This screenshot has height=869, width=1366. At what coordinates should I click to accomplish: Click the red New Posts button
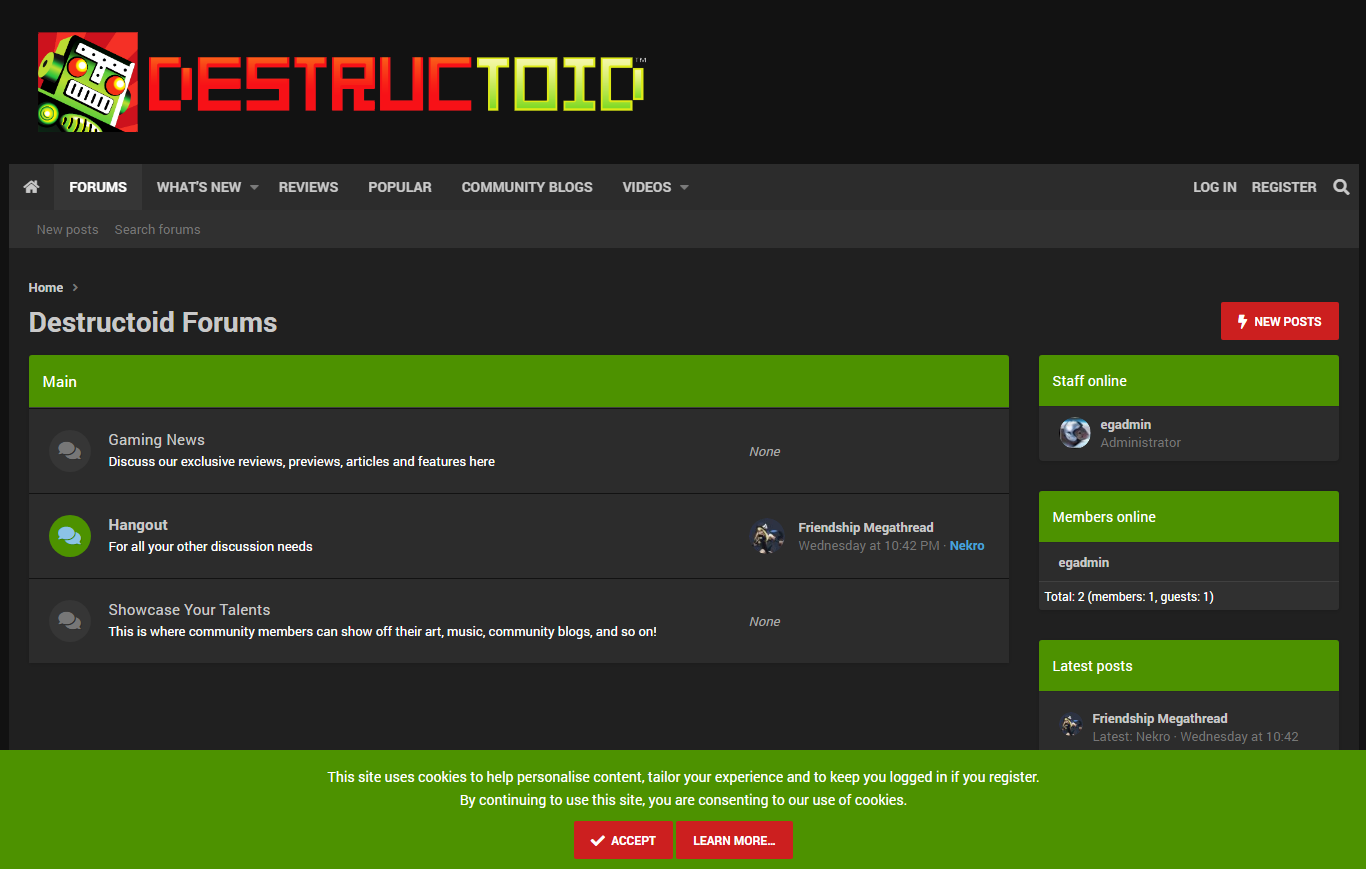[x=1280, y=321]
